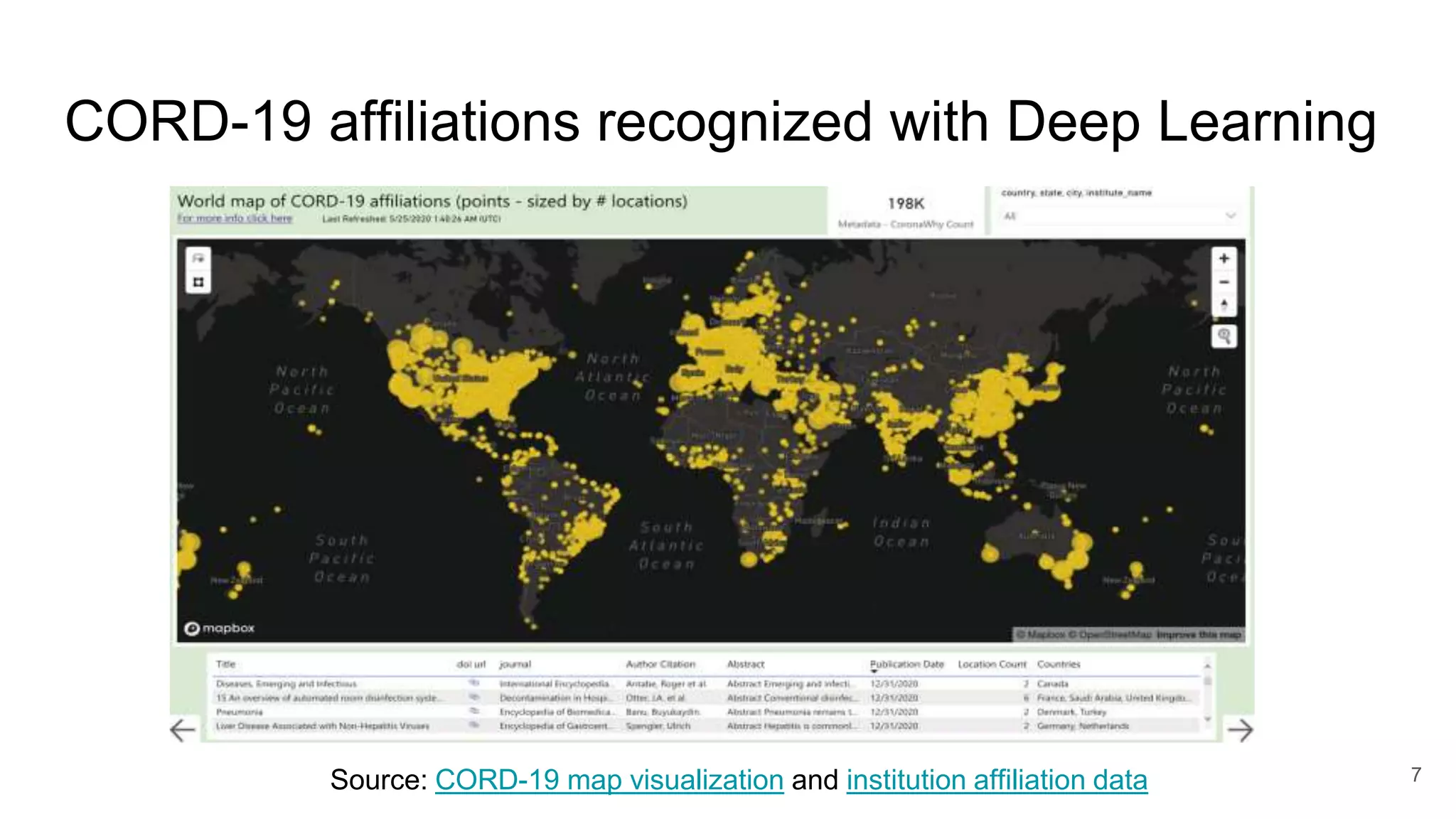Select the 'Pneumonia' title cell
The height and width of the screenshot is (819, 1456).
pyautogui.click(x=240, y=712)
